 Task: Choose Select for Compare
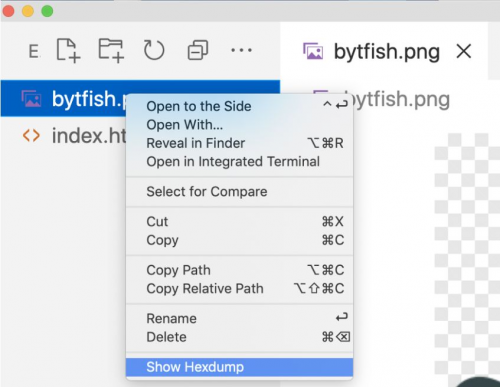(x=239, y=192)
